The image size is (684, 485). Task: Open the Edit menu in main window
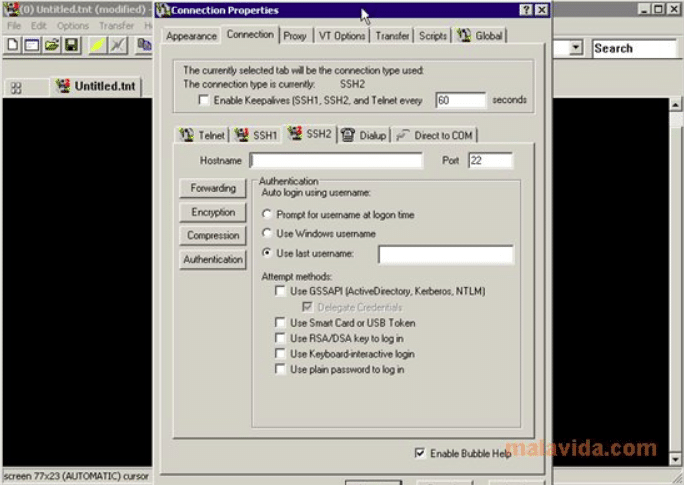[38, 26]
